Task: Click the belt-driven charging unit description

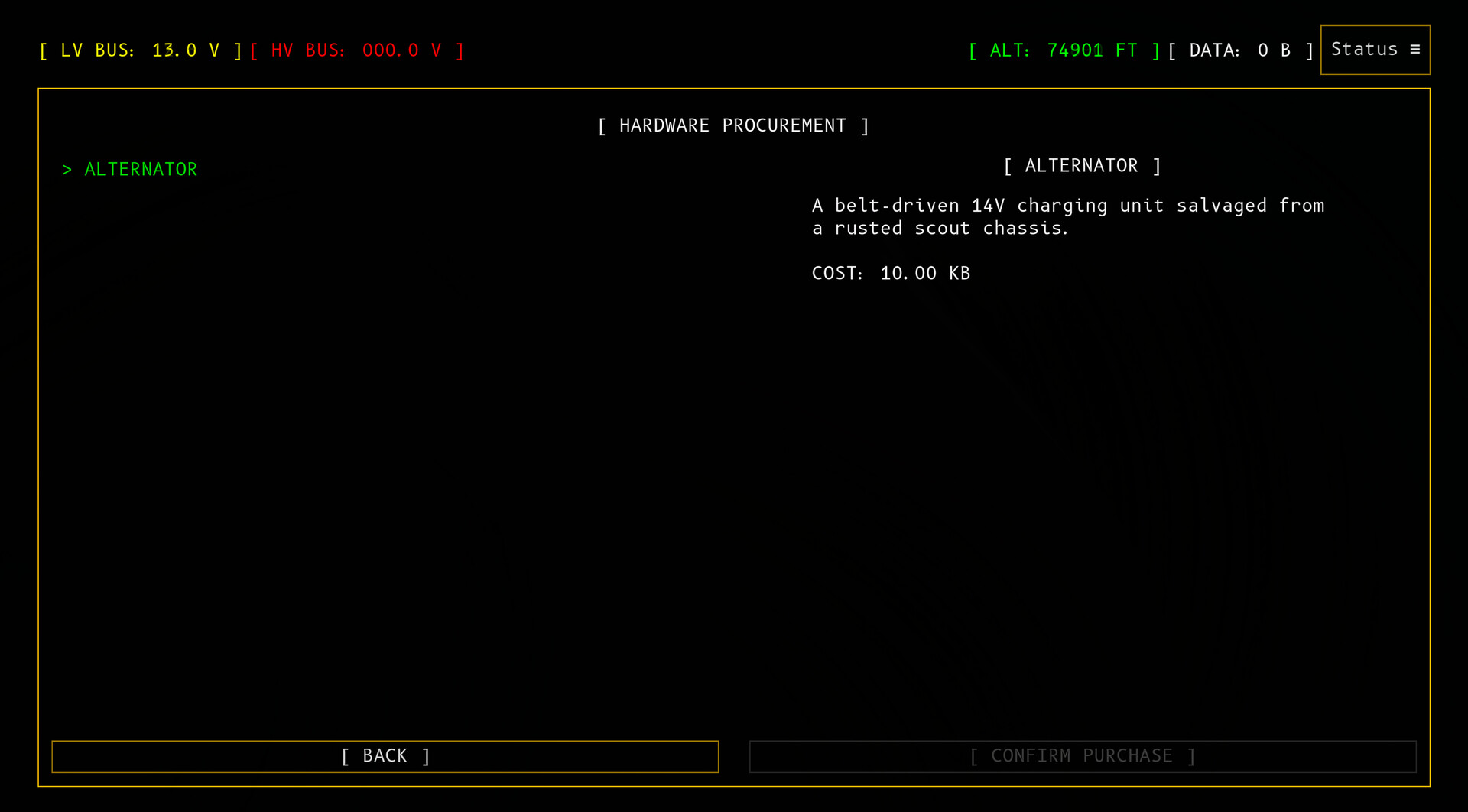Action: 1067,206
